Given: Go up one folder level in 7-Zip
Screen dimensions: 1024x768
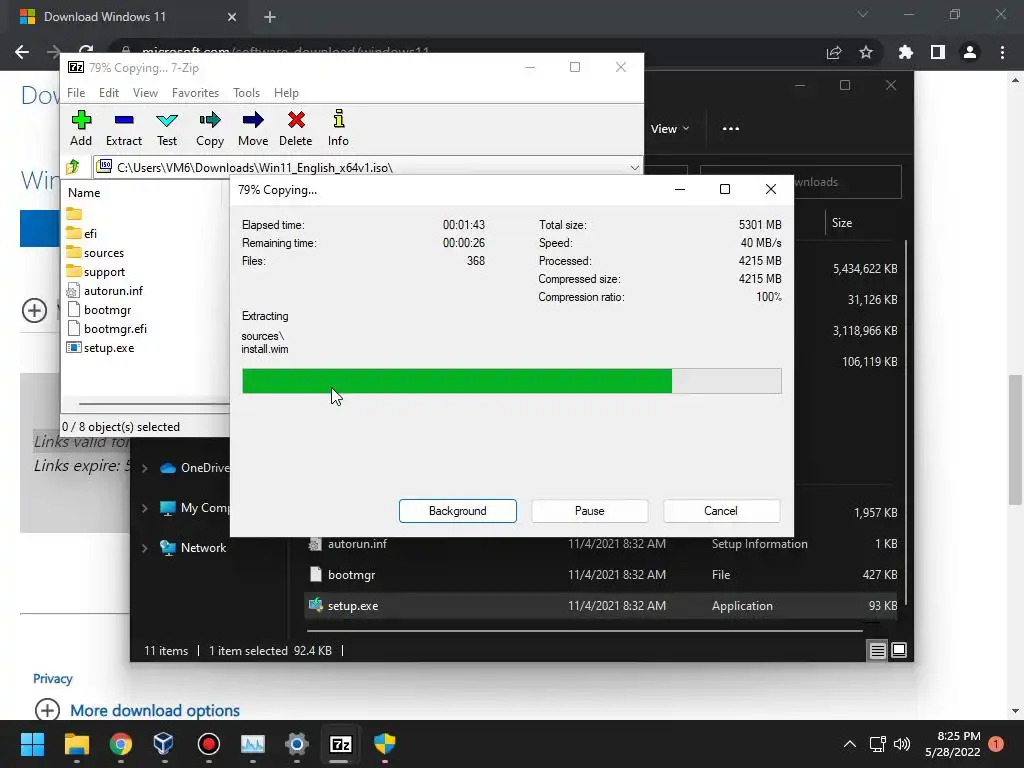Looking at the screenshot, I should pyautogui.click(x=73, y=167).
